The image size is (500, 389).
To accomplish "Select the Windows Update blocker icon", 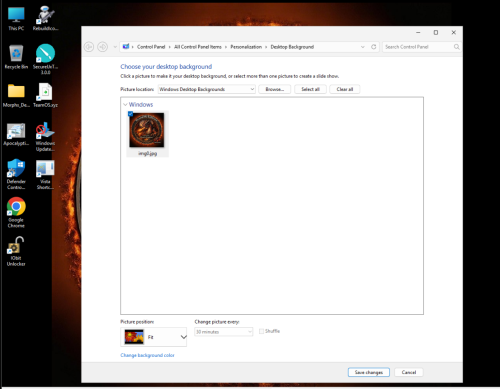I will tap(45, 136).
